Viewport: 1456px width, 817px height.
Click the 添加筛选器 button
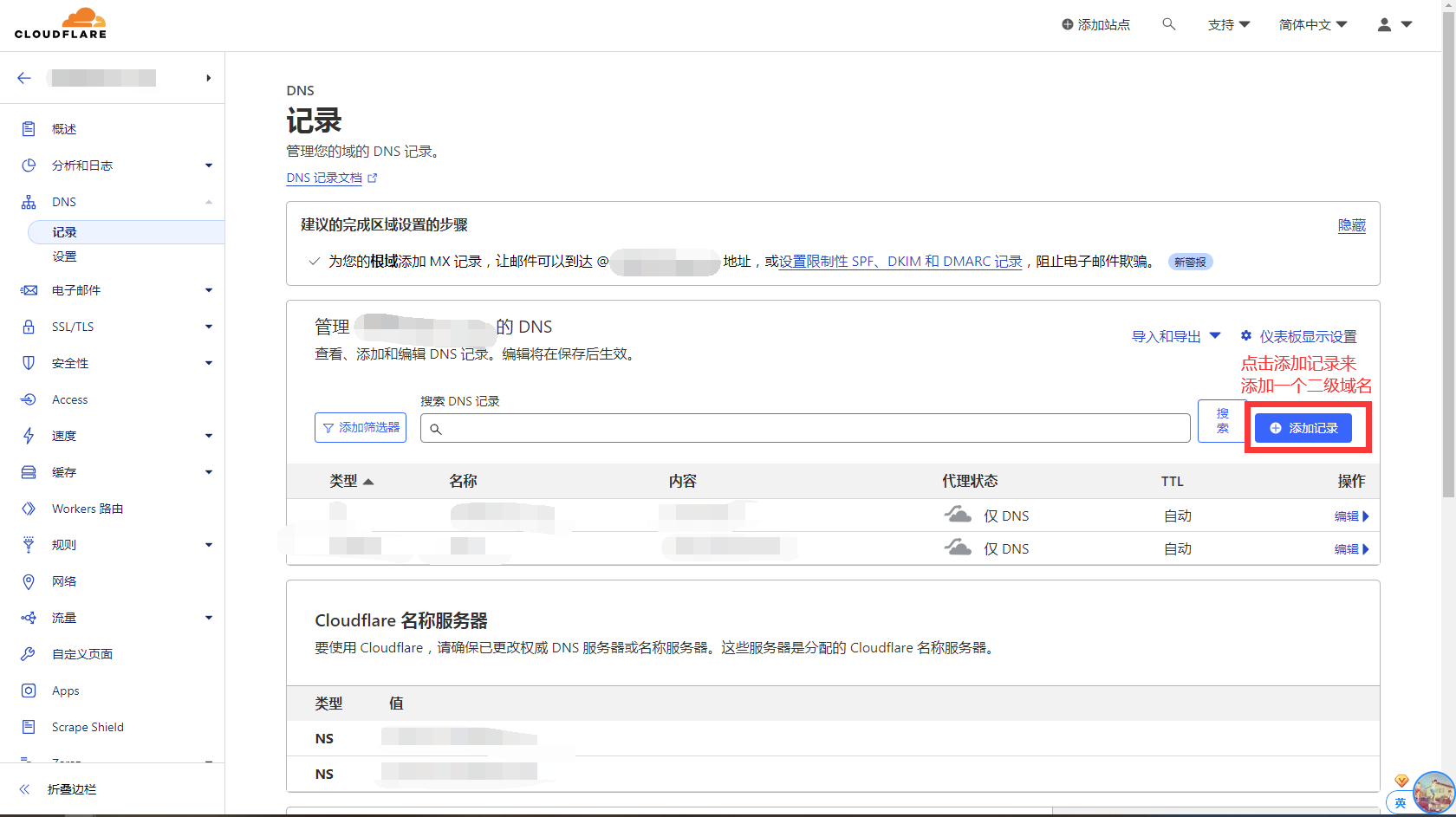361,428
